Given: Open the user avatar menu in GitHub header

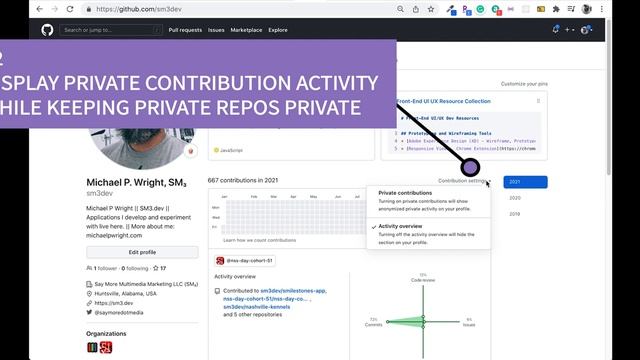Looking at the screenshot, I should coord(586,30).
